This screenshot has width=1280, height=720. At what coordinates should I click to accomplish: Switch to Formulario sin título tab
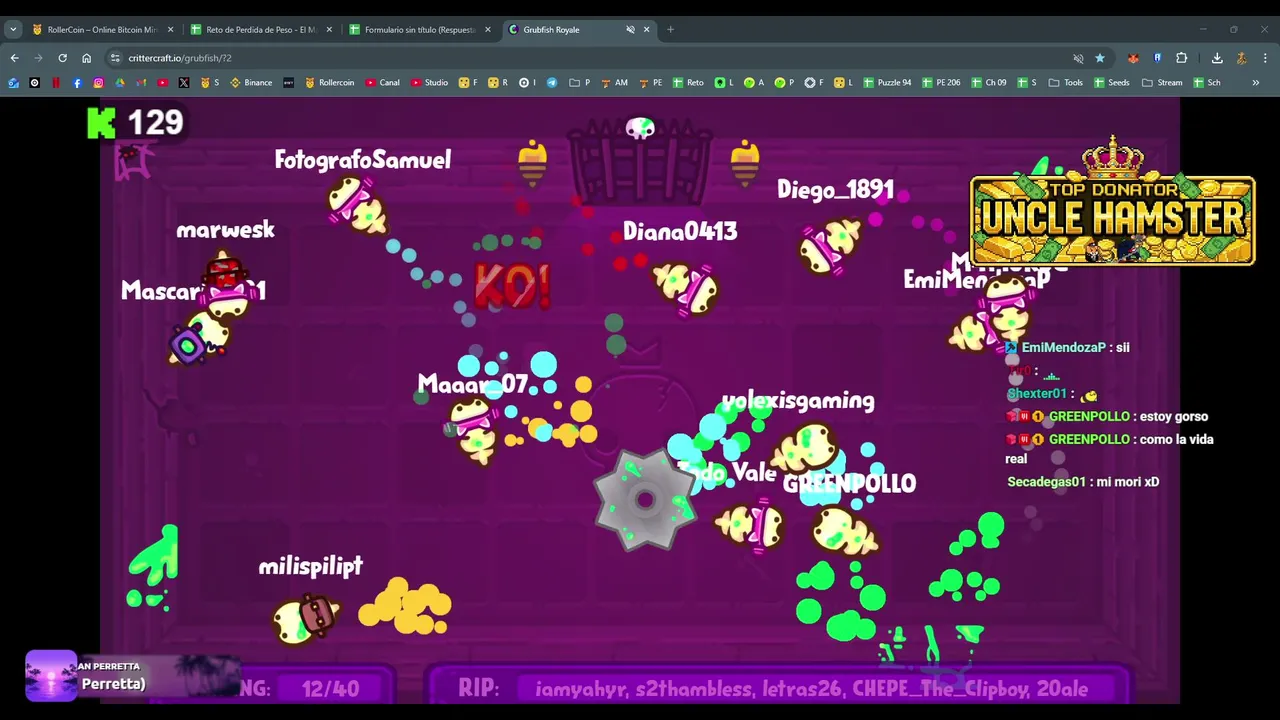420,29
